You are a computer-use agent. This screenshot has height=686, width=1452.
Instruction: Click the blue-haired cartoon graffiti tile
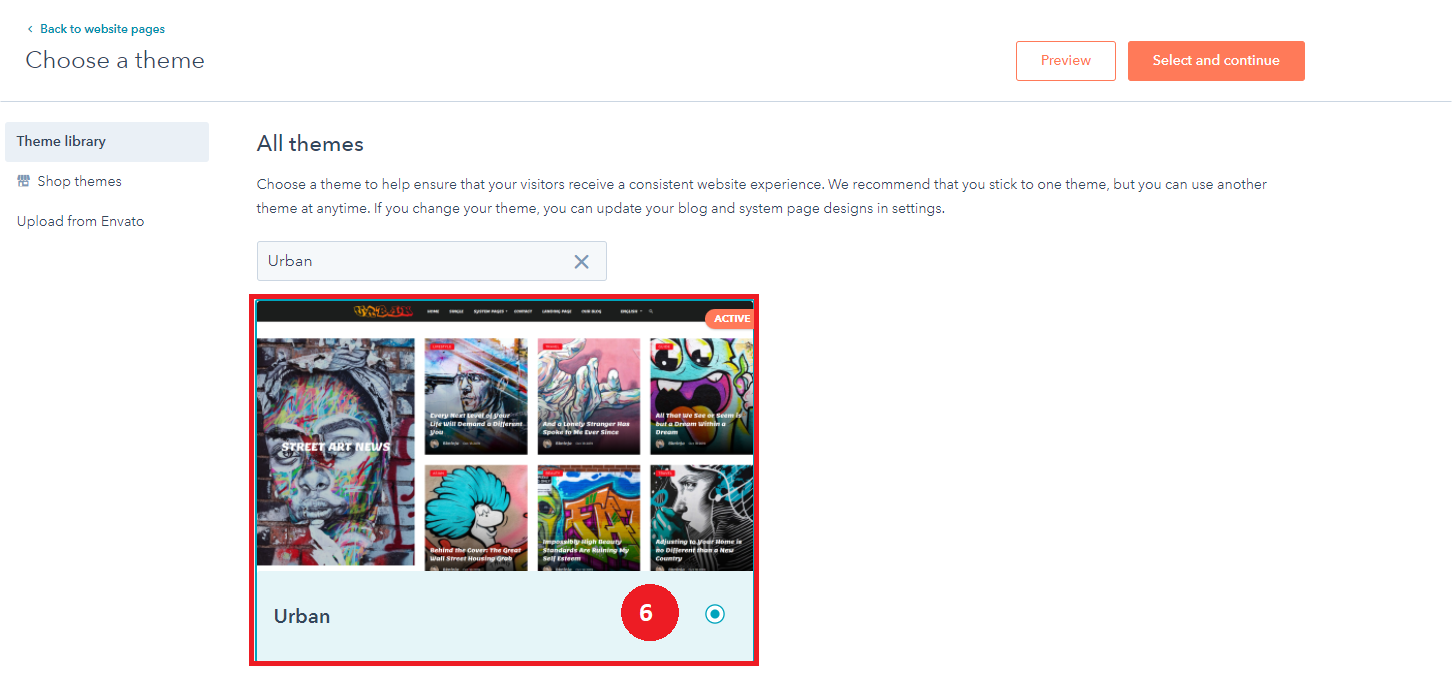click(x=476, y=517)
